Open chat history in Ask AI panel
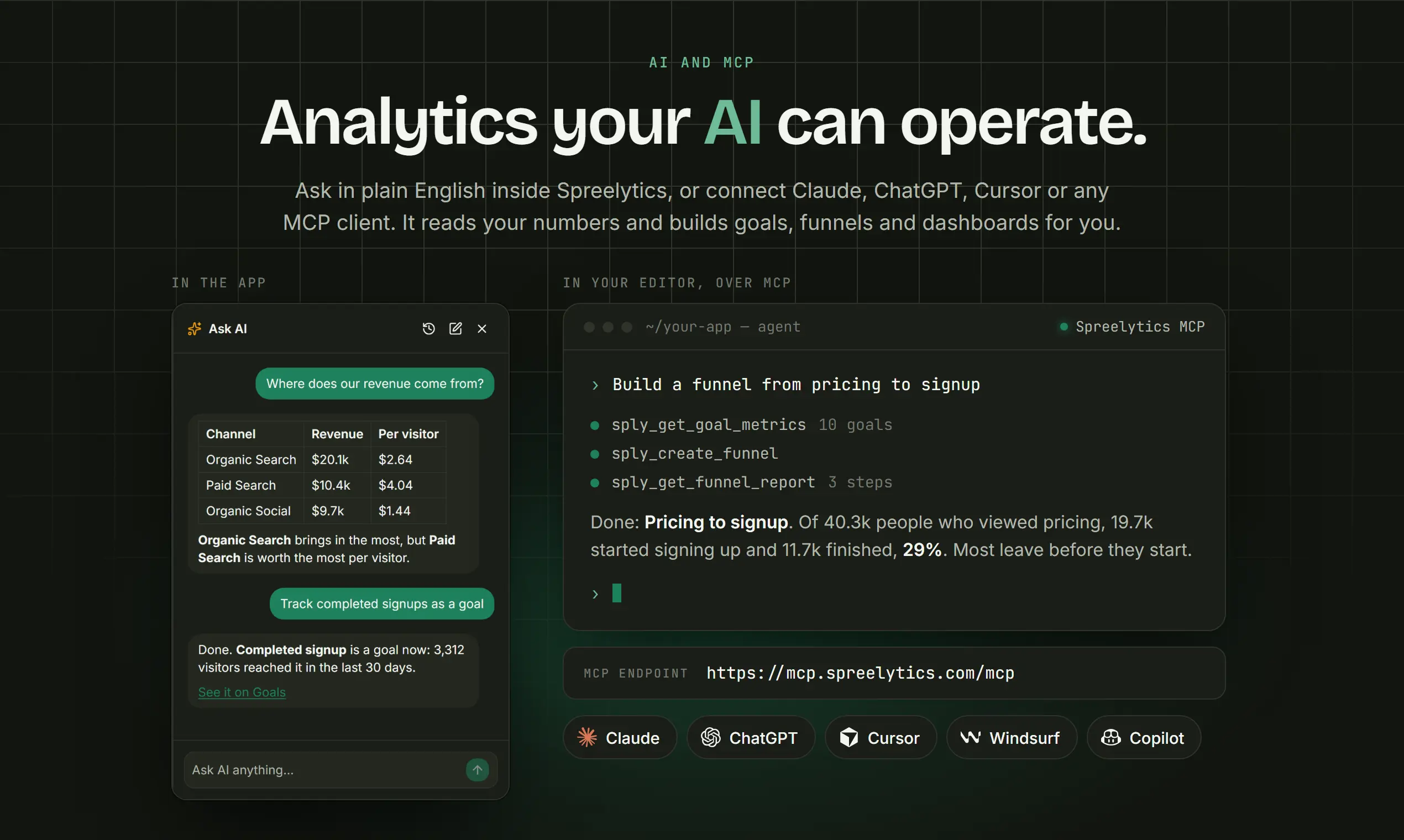1404x840 pixels. tap(428, 328)
